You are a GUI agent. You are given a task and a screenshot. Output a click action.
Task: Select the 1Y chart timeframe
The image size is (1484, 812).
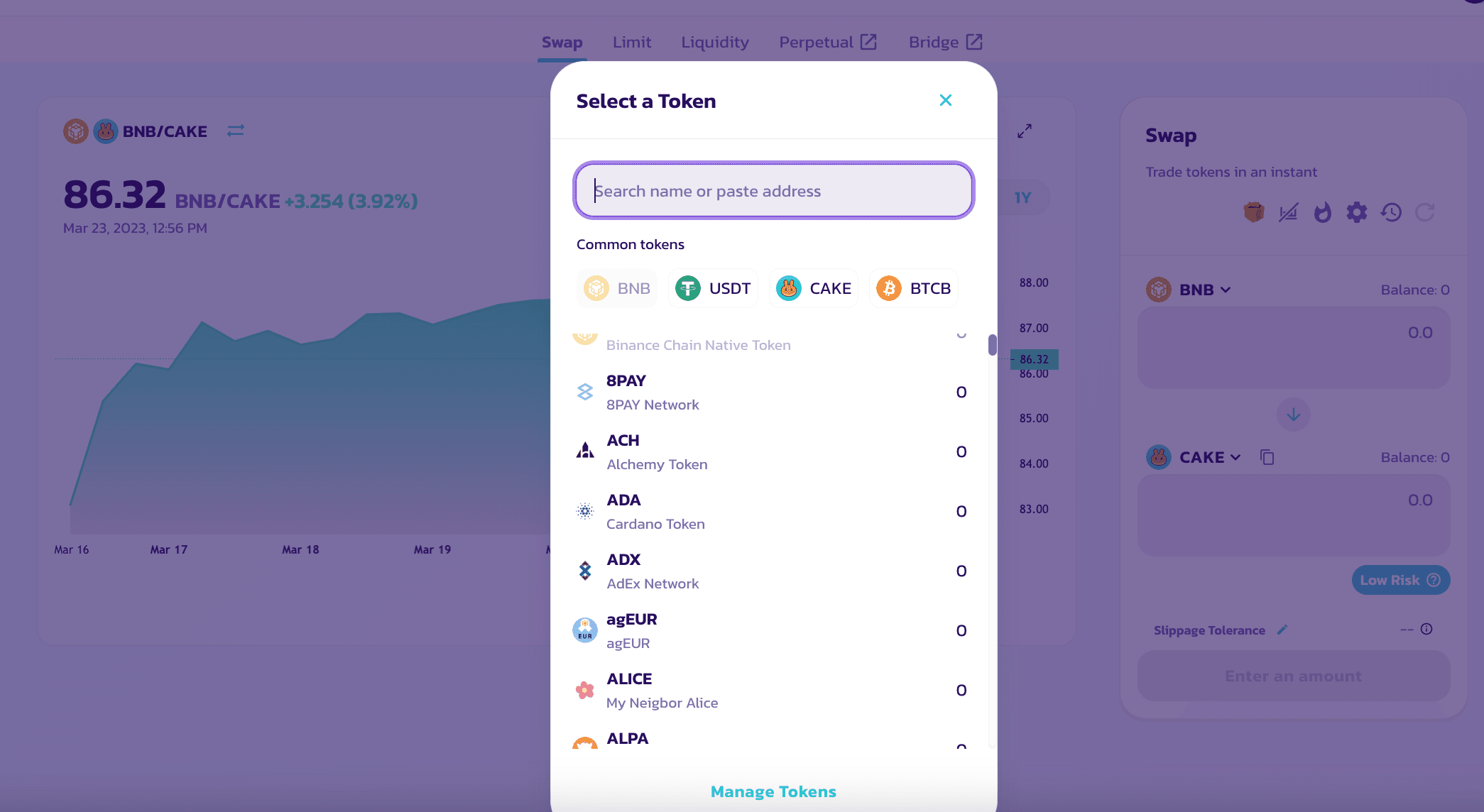coord(1022,197)
